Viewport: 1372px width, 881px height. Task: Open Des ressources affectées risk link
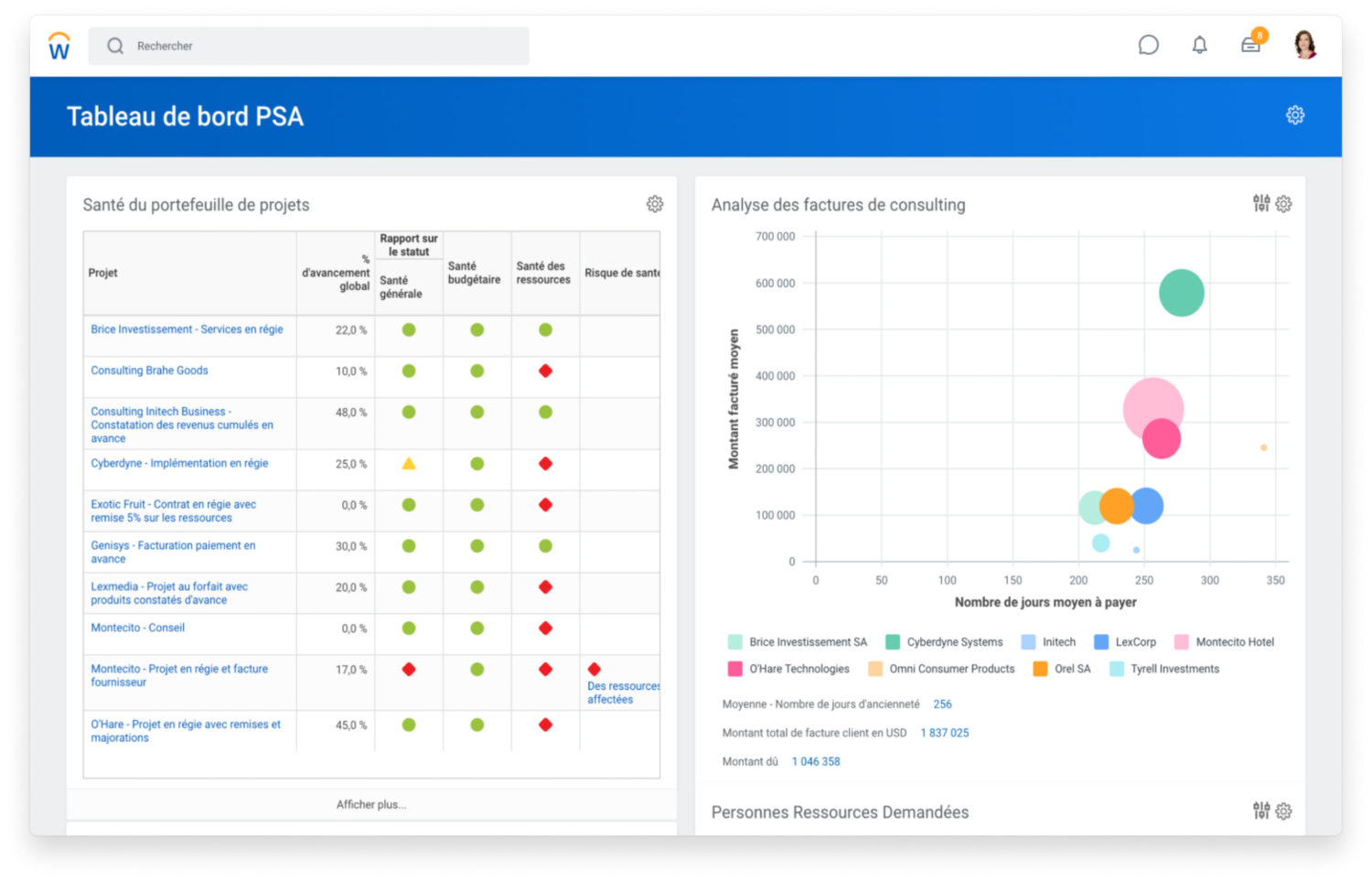tap(623, 693)
